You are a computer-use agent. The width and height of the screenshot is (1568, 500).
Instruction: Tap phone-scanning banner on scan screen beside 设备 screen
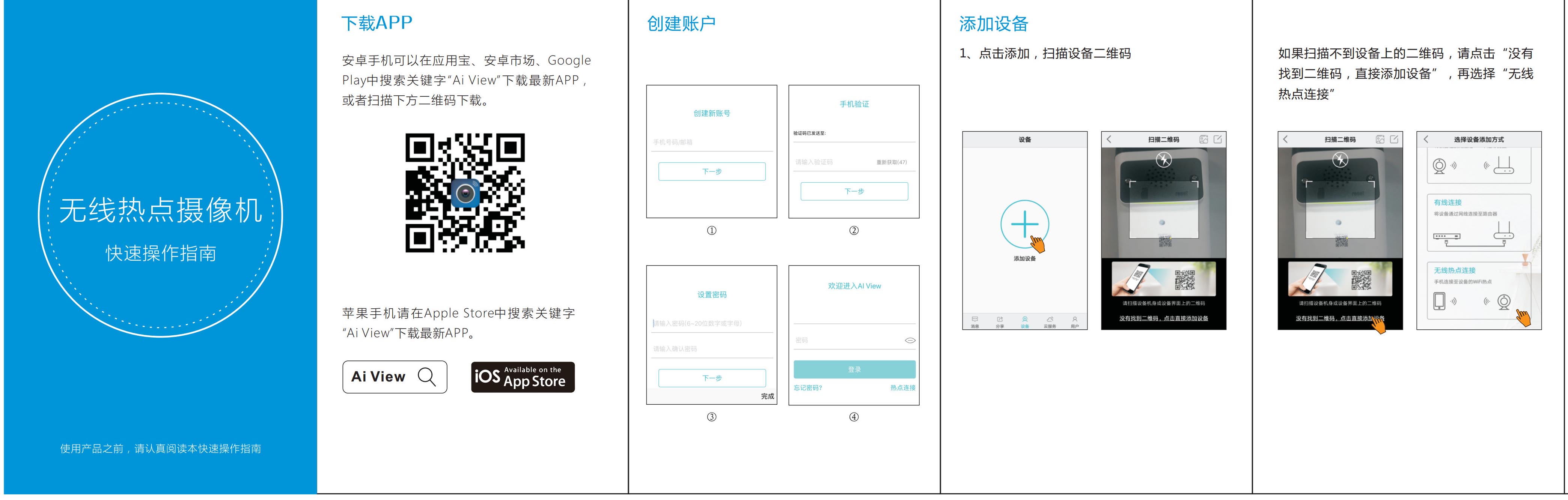(1164, 279)
